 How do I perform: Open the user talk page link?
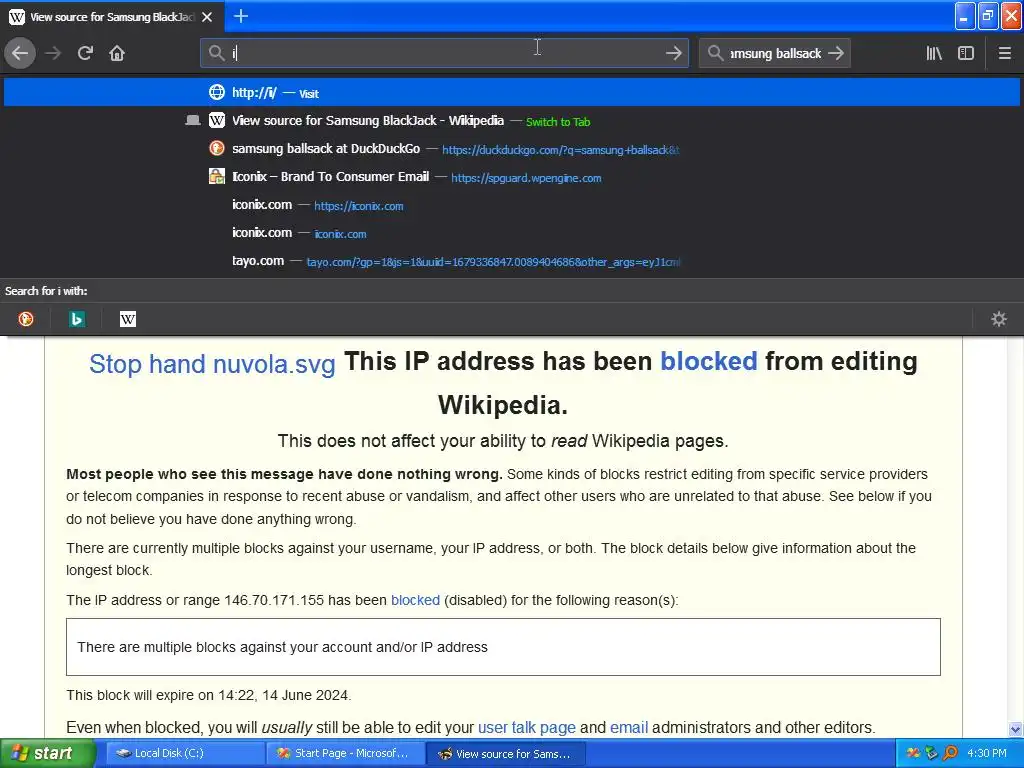pyautogui.click(x=526, y=728)
